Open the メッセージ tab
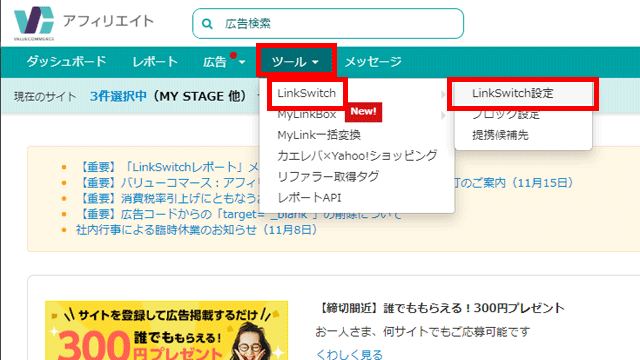Viewport: 640px width, 360px height. point(373,62)
